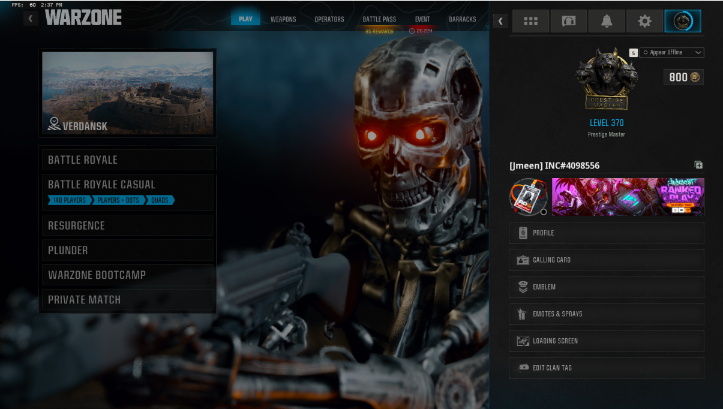The width and height of the screenshot is (723, 409).
Task: Open notifications bell icon
Action: (606, 21)
